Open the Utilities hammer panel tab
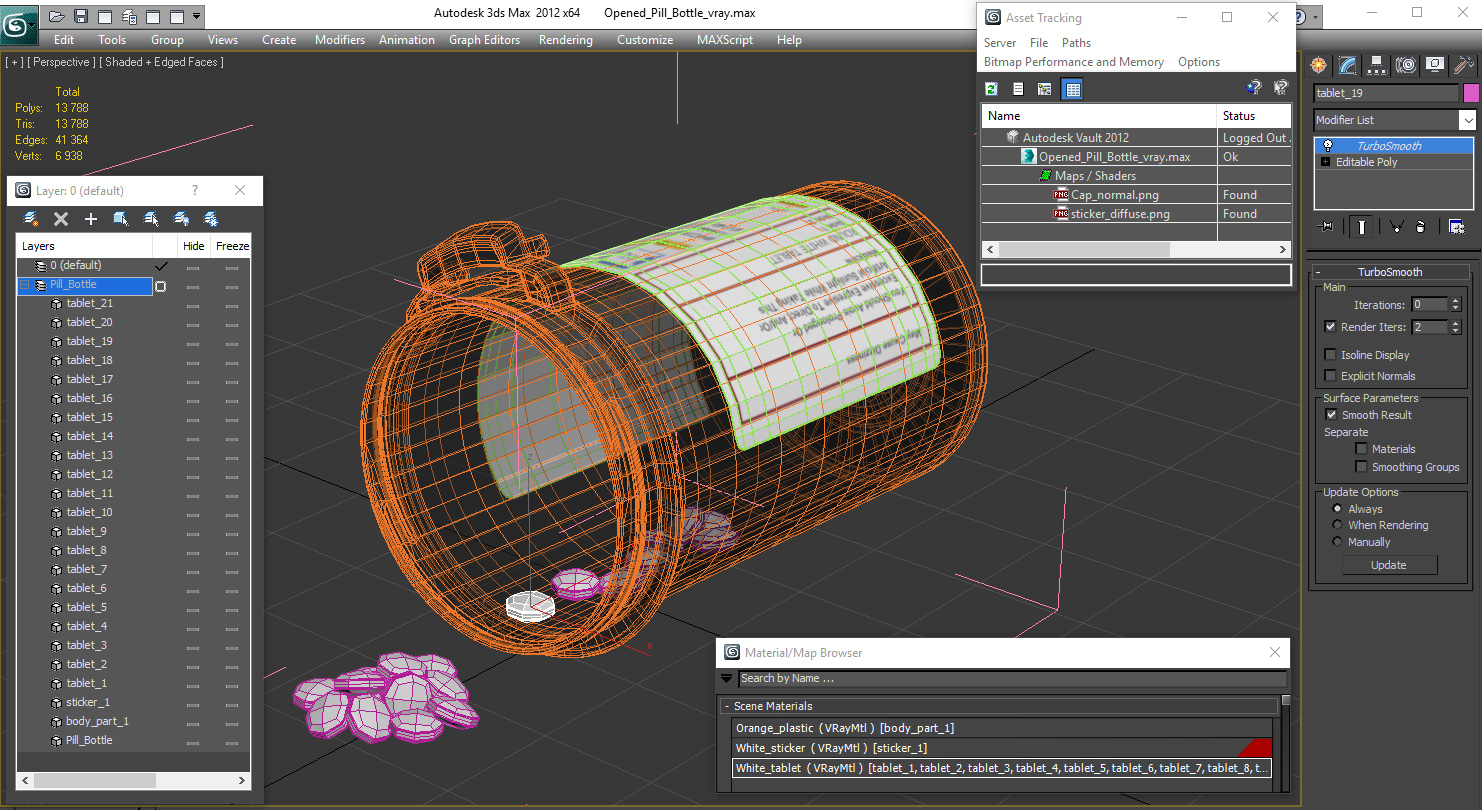1482x810 pixels. 1464,65
